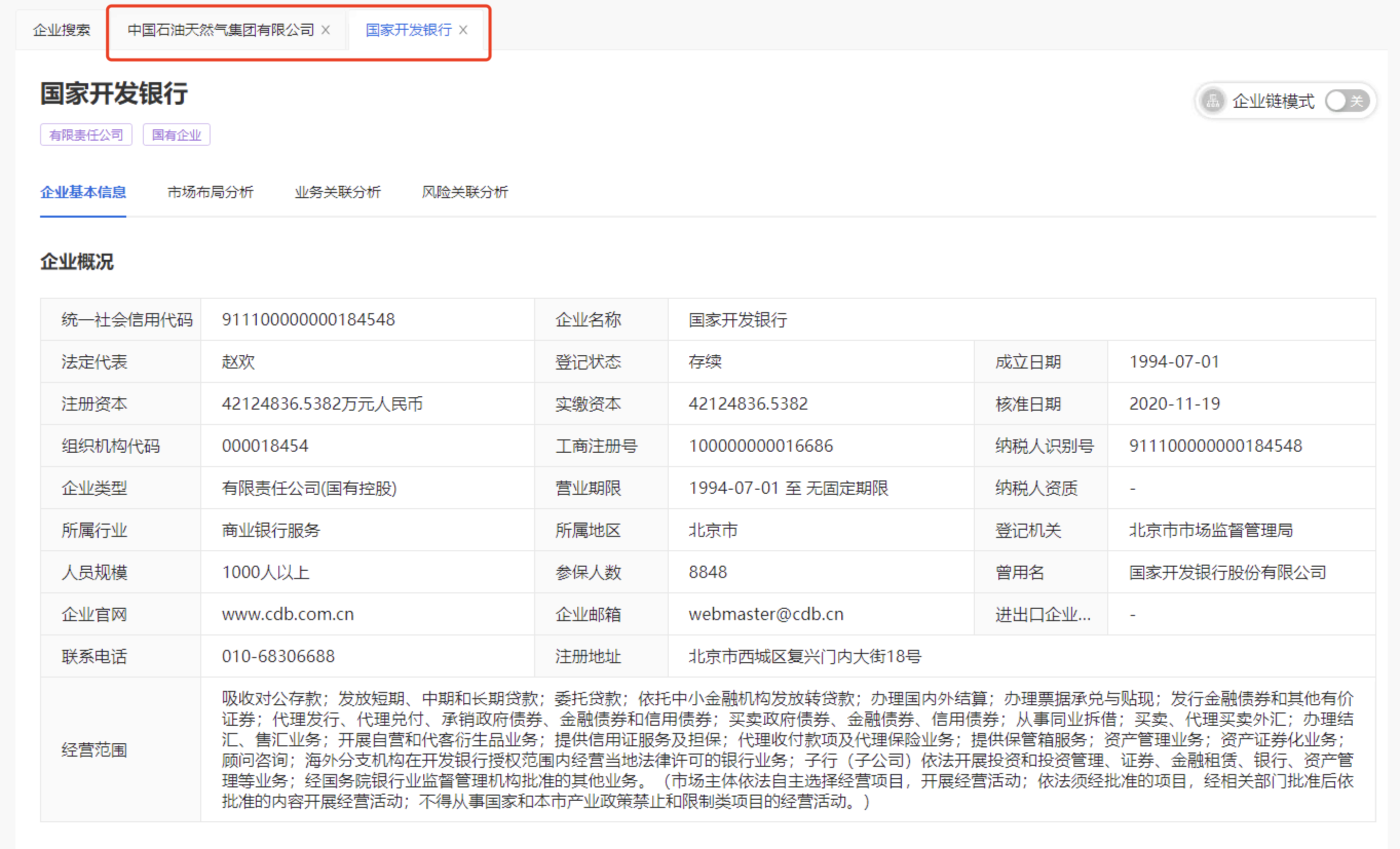Image resolution: width=1400 pixels, height=849 pixels.
Task: Click the 企业名称 value 国家开发银行
Action: pyautogui.click(x=737, y=319)
